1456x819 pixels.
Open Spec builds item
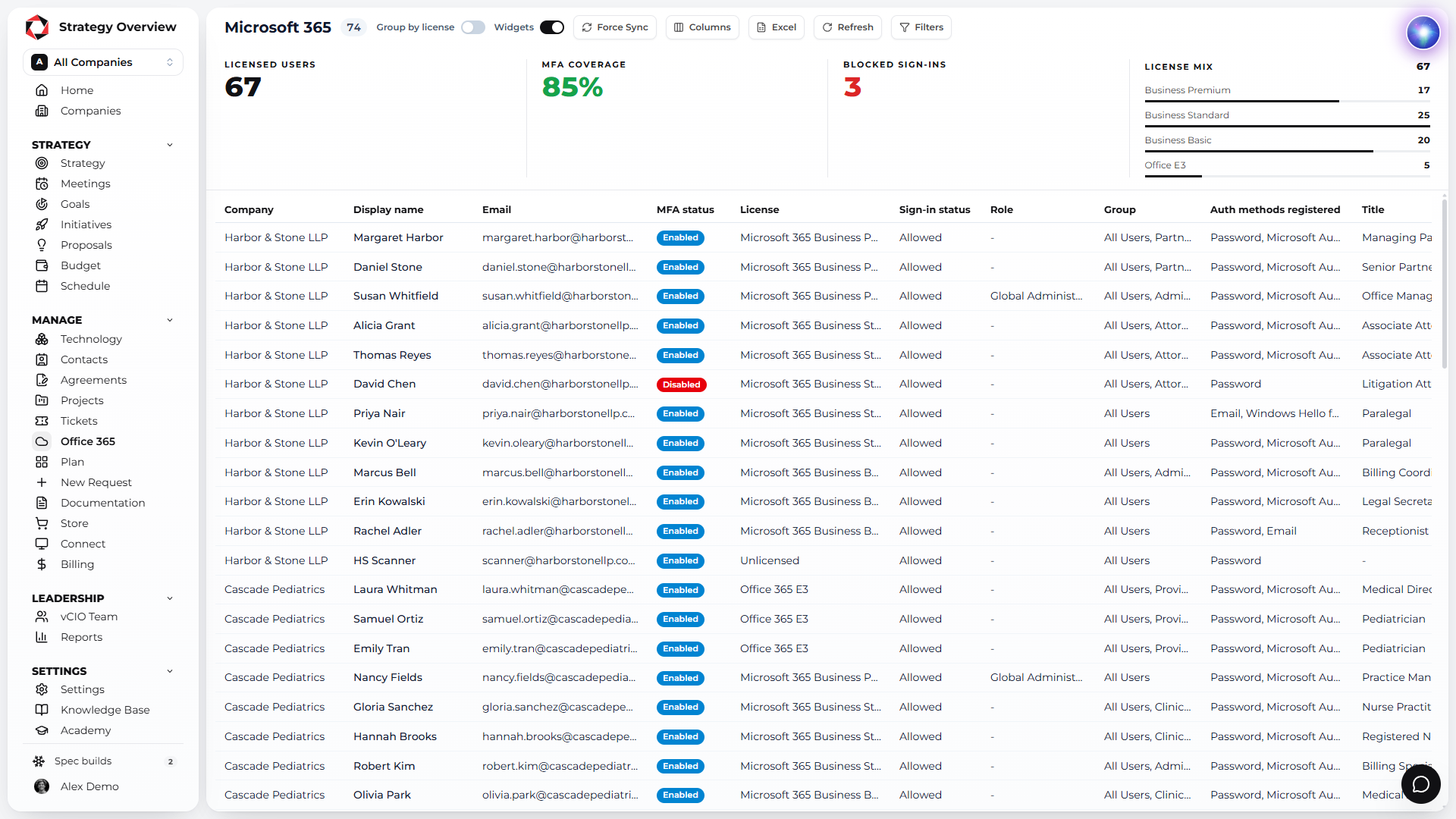103,761
